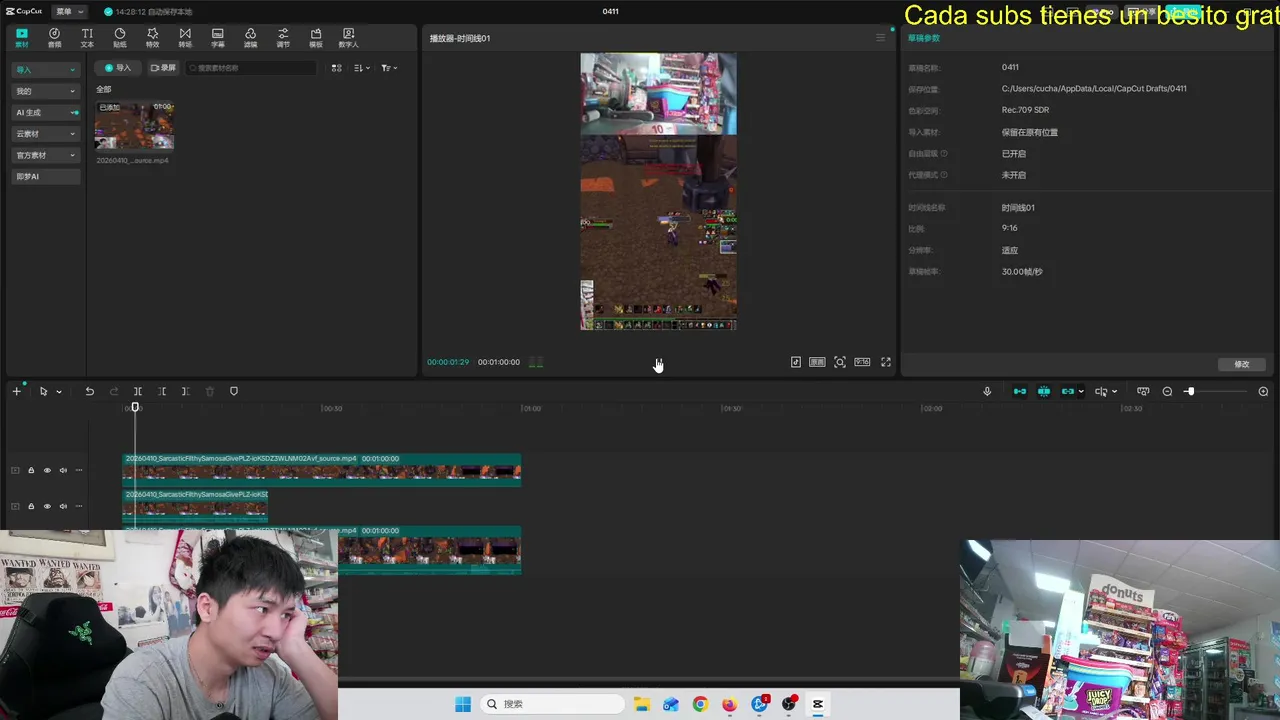
Task: Open the Windows Start button on the taskbar
Action: pyautogui.click(x=463, y=704)
